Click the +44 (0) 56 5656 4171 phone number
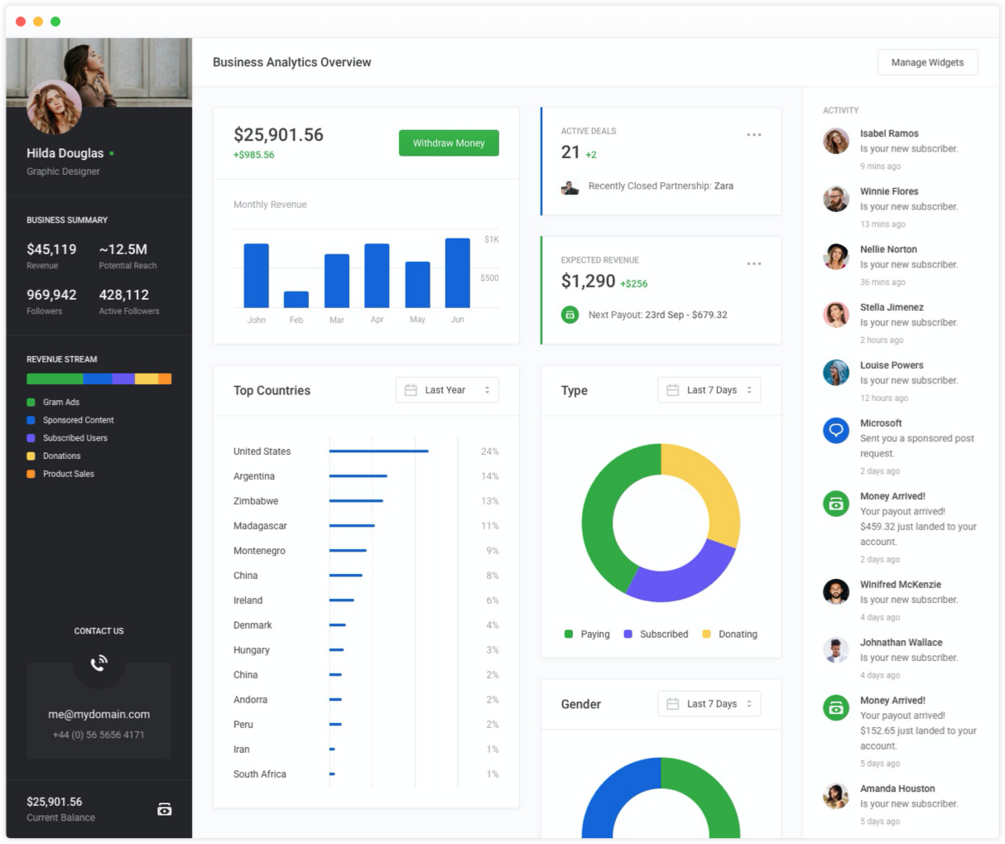 click(99, 734)
